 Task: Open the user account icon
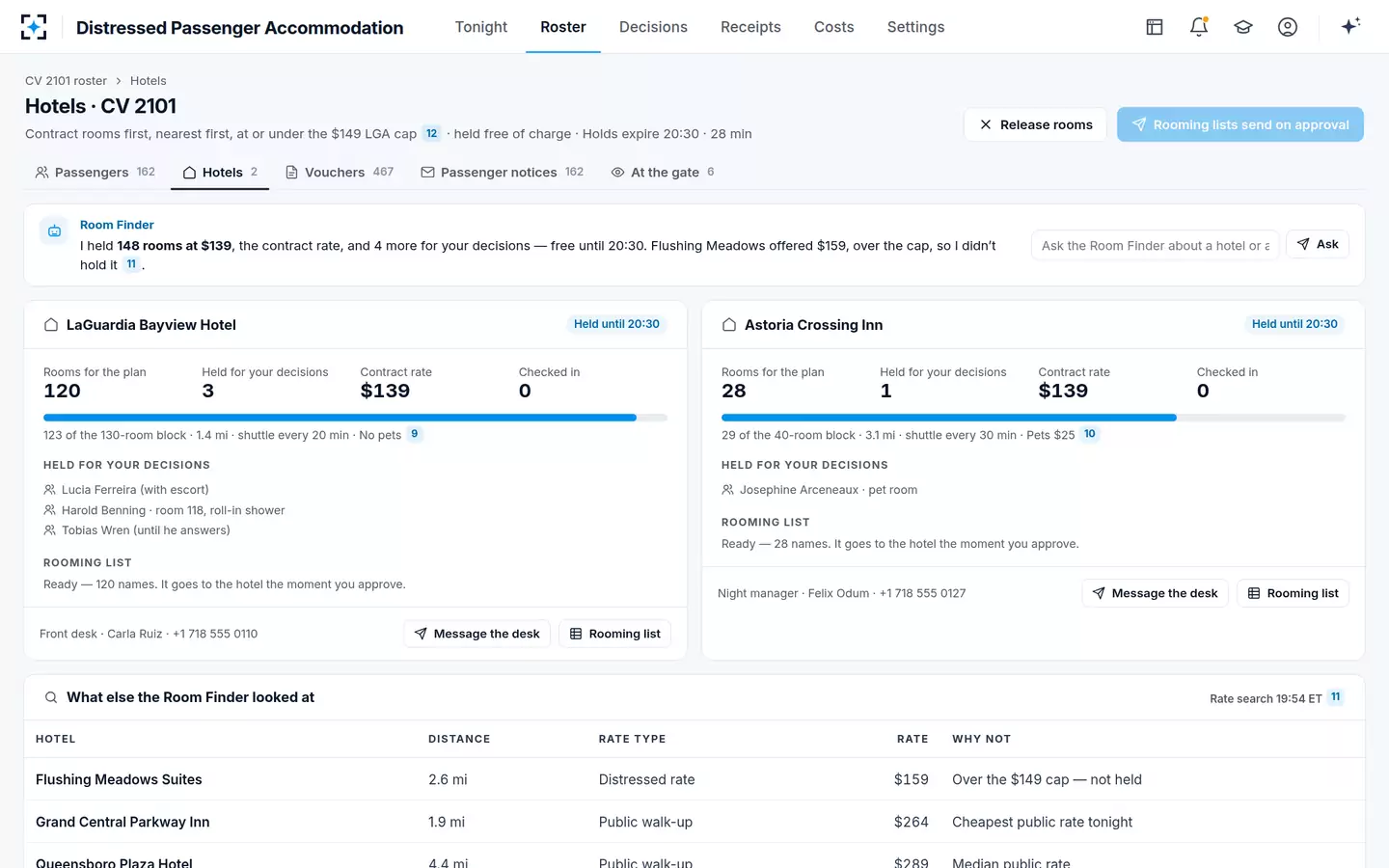1288,27
